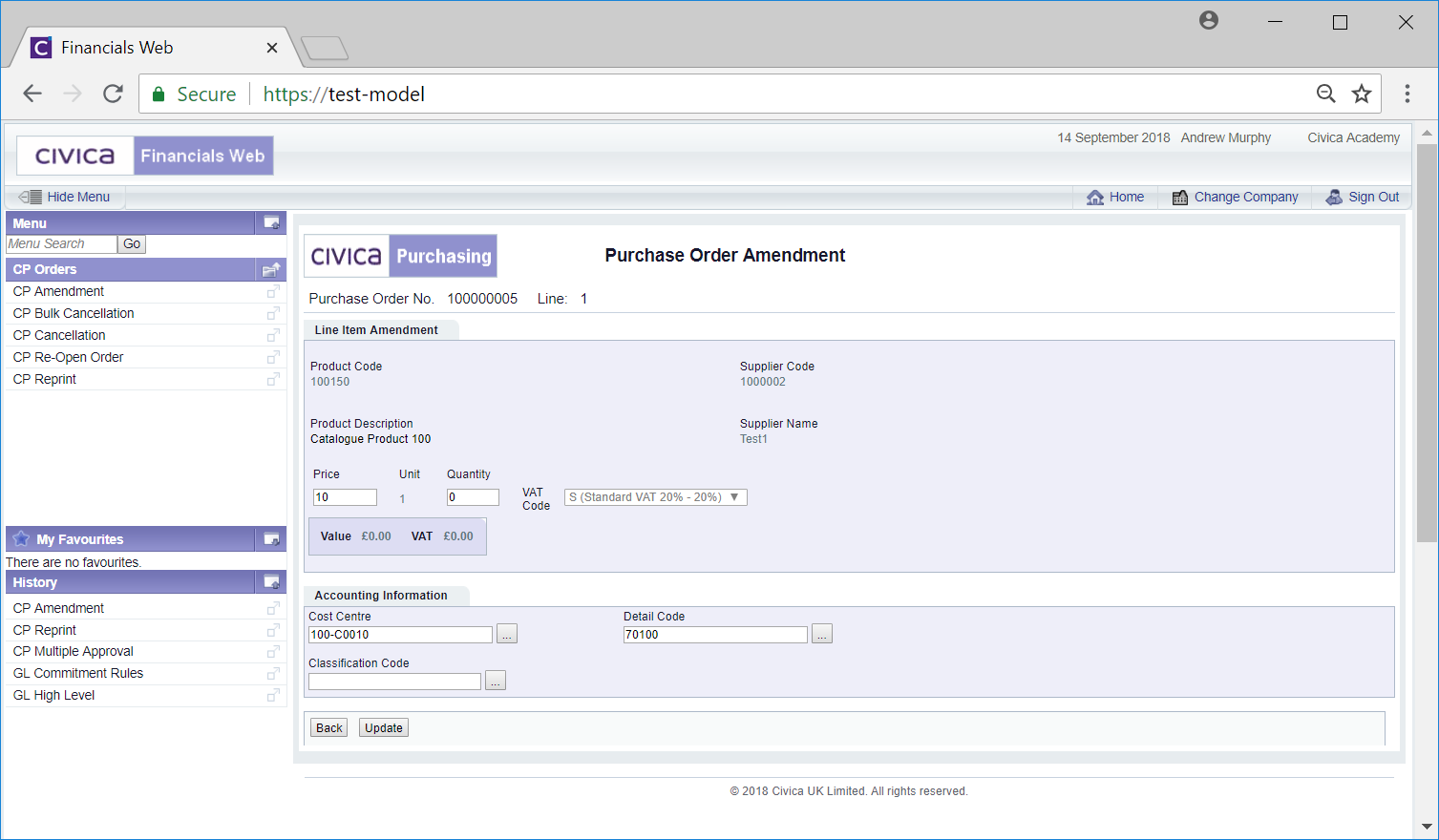
Task: Open CP Cancellation menu item
Action: pyautogui.click(x=59, y=335)
